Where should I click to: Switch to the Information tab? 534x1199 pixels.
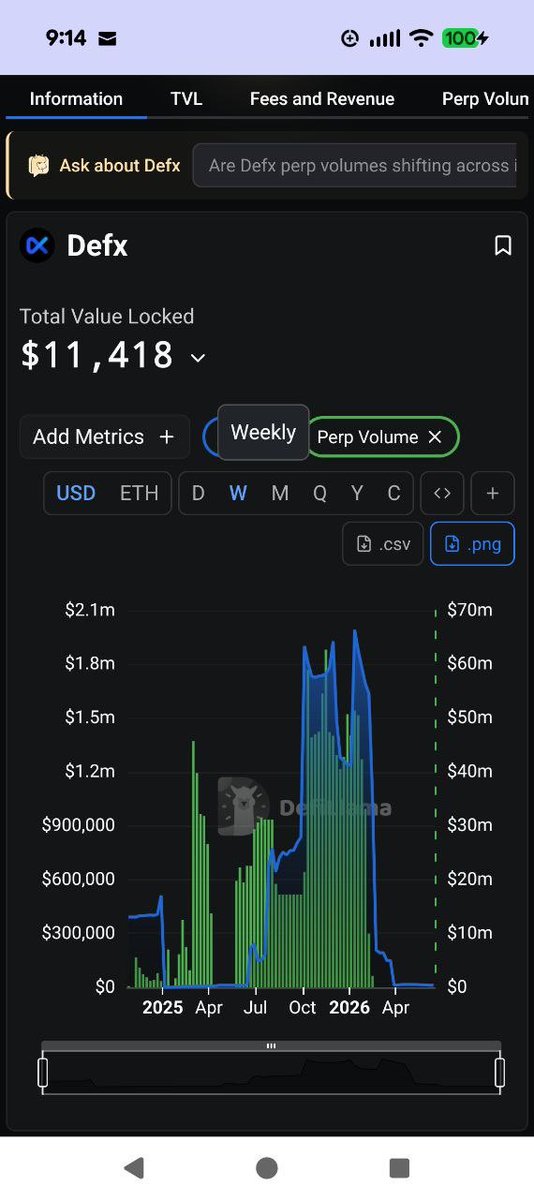(76, 99)
